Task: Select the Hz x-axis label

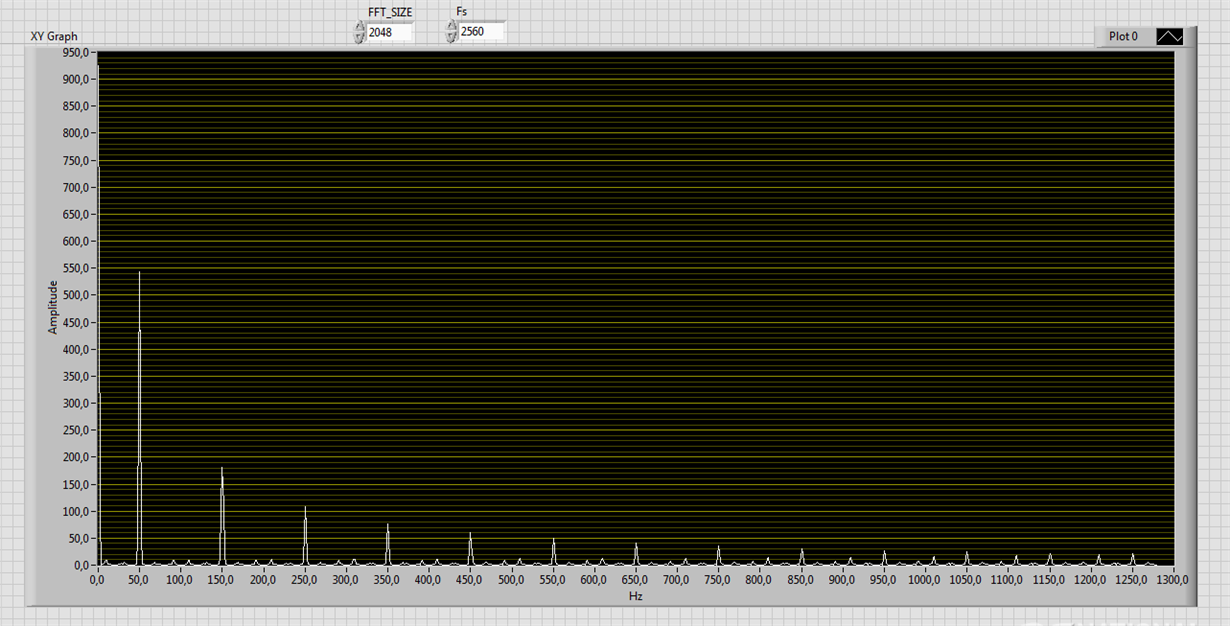Action: [636, 596]
